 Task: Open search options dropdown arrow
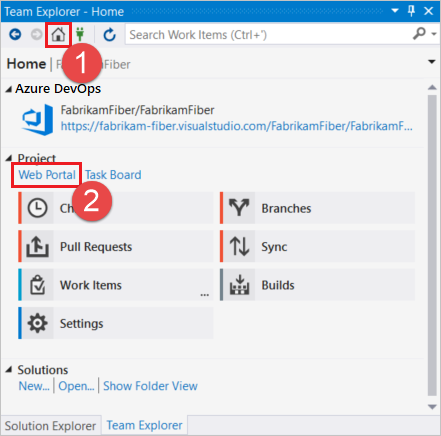click(434, 34)
